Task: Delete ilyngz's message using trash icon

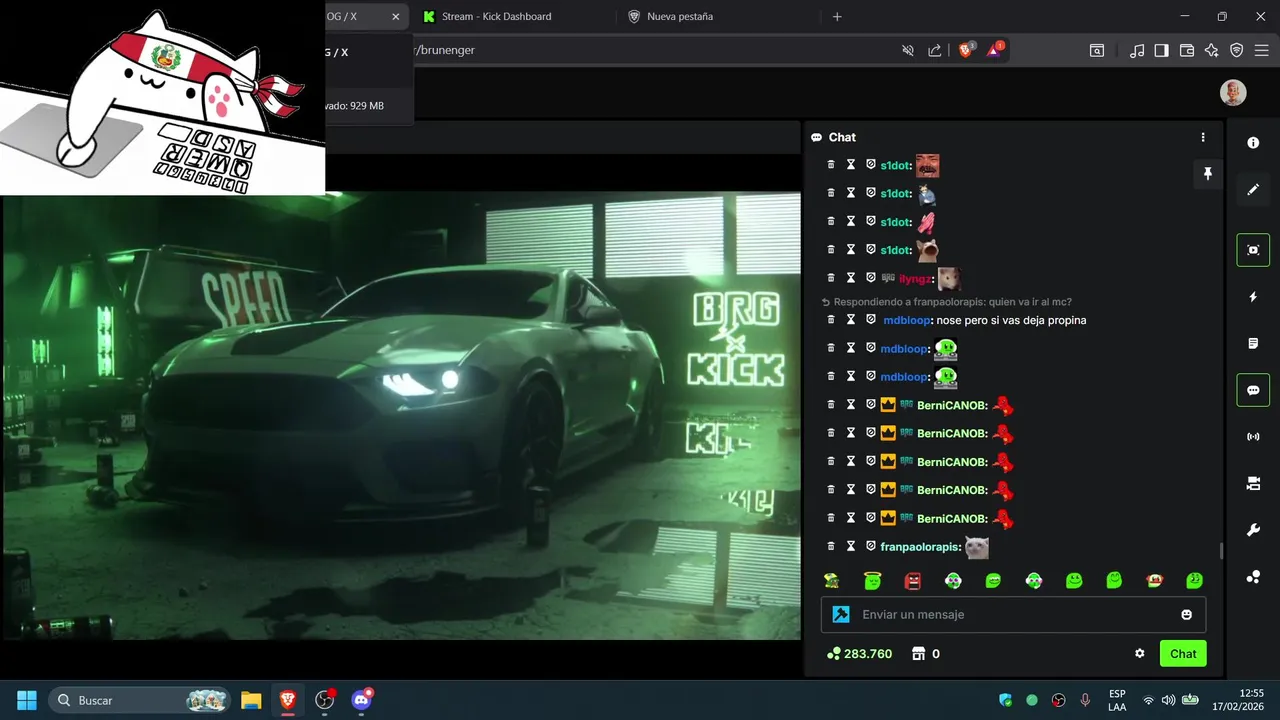Action: point(830,278)
